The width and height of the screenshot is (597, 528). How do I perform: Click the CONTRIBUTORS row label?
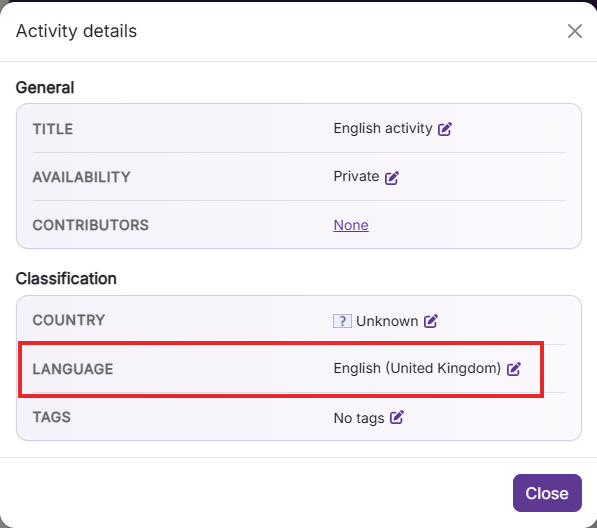click(x=90, y=225)
